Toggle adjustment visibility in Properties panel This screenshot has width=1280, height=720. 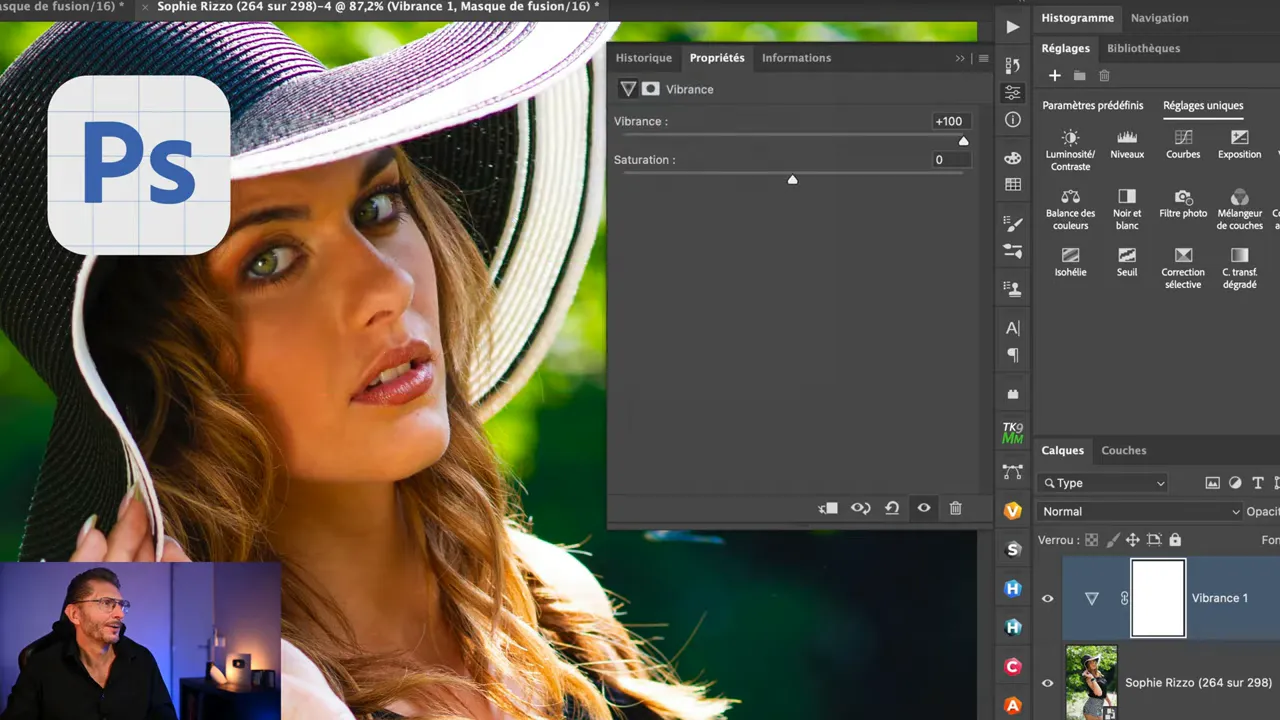924,508
